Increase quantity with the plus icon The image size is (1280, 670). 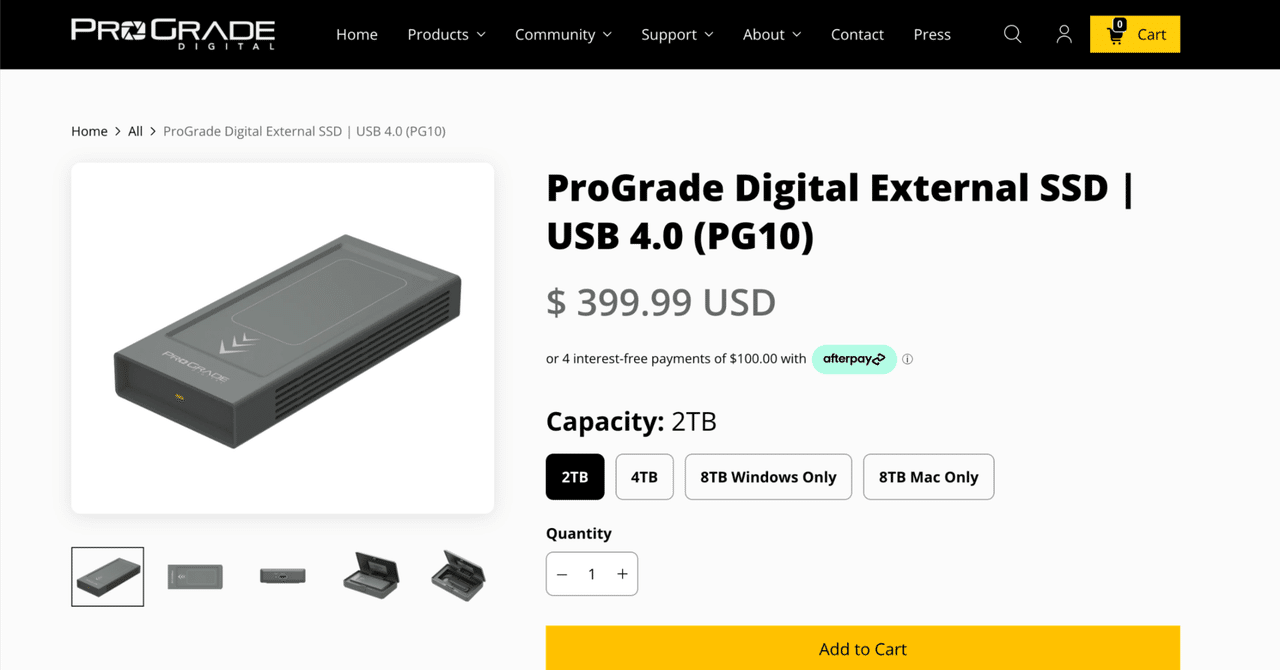coord(622,573)
